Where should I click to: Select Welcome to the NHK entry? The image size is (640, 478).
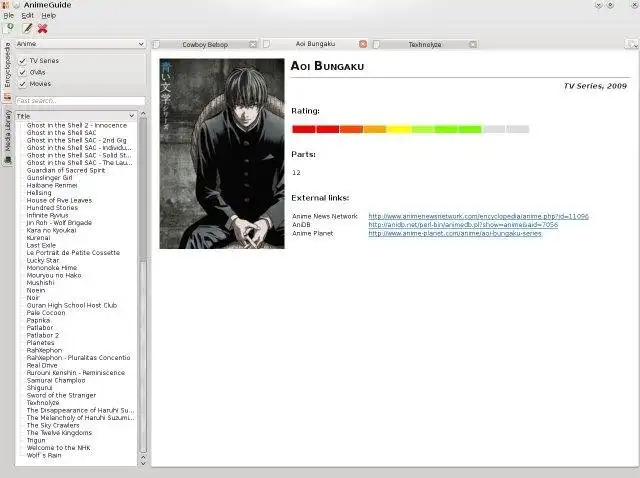coord(59,448)
